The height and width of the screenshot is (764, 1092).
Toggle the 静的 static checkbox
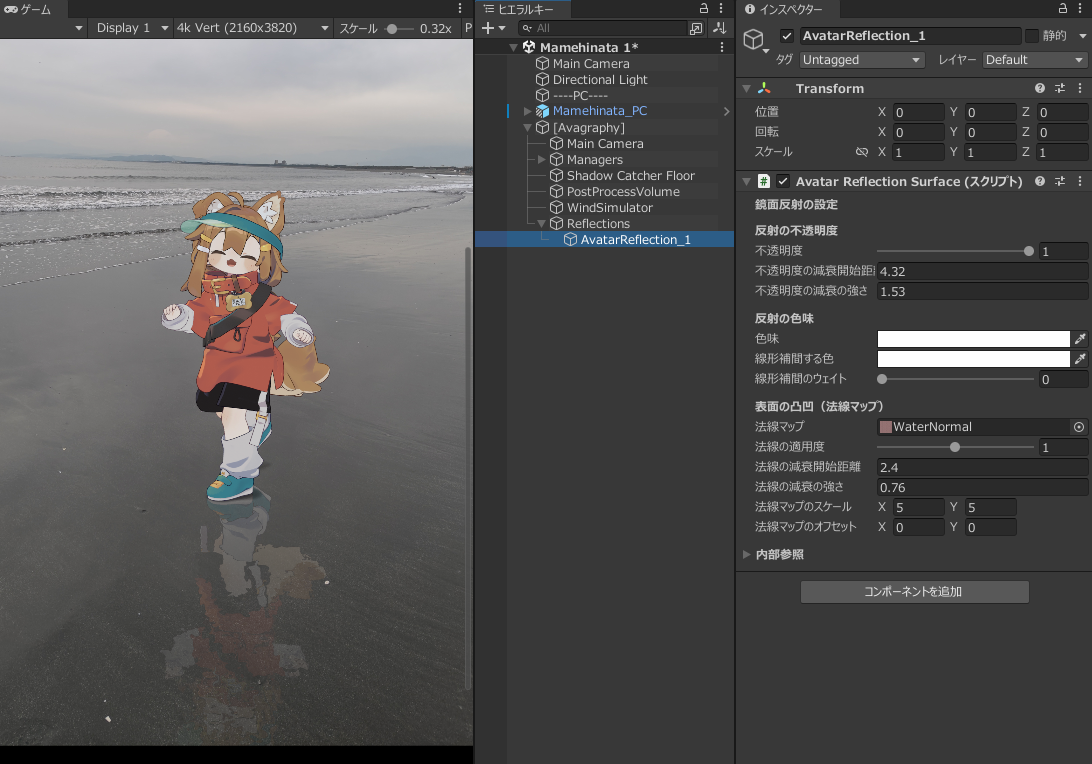[x=1031, y=36]
